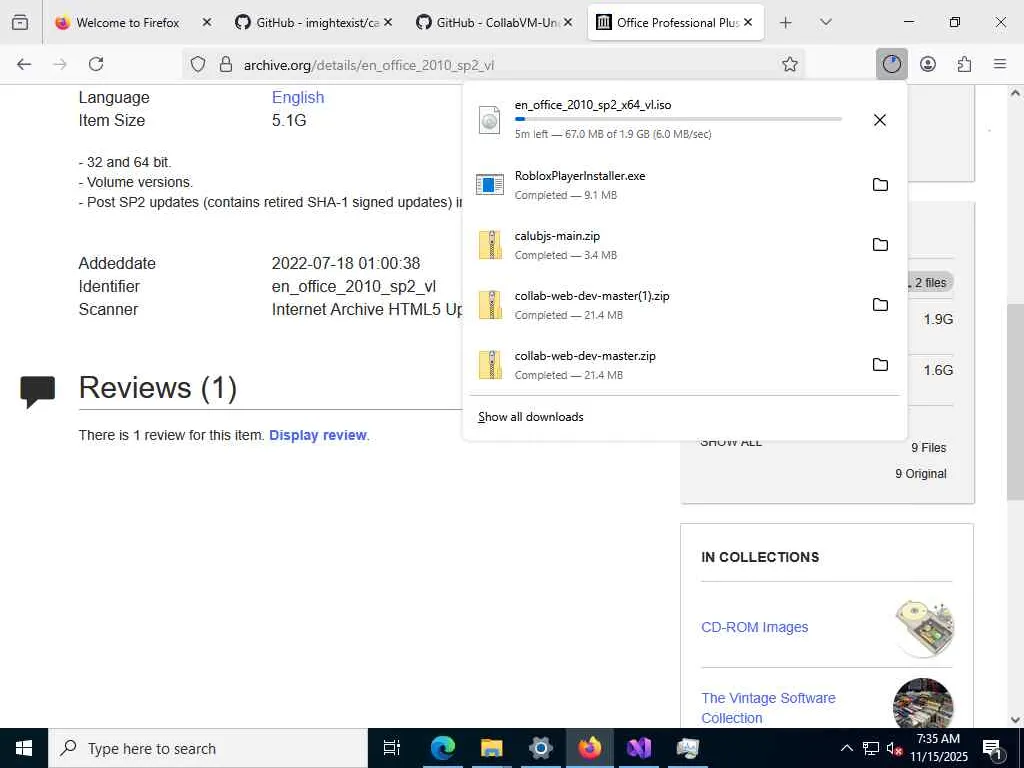Click scrollbar down arrow
Screen dimensions: 1024x768
click(x=1015, y=719)
